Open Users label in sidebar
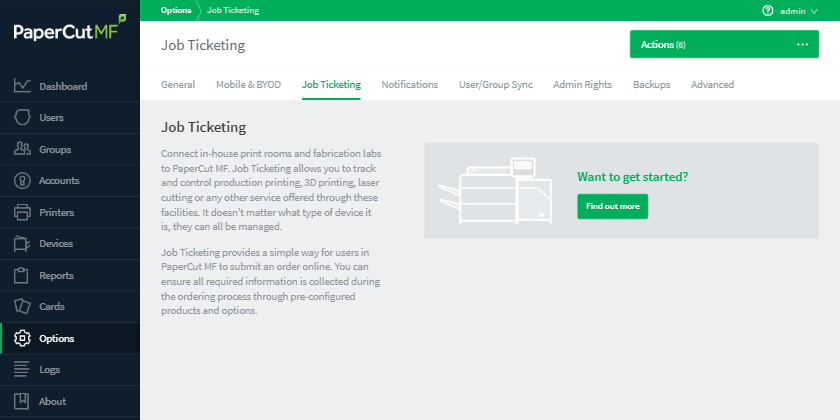This screenshot has height=420, width=840. (51, 117)
